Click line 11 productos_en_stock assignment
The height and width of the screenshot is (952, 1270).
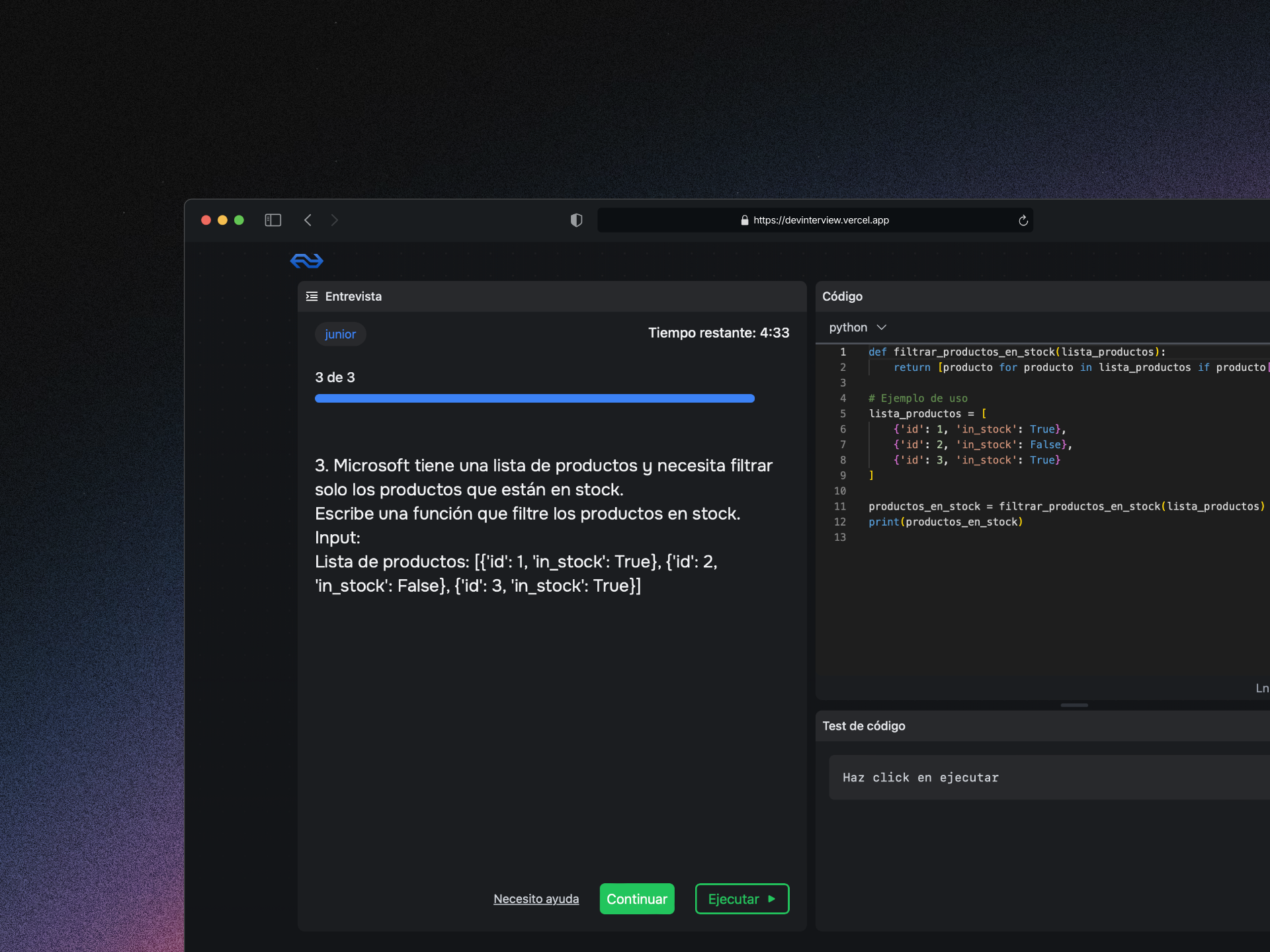(x=1066, y=506)
